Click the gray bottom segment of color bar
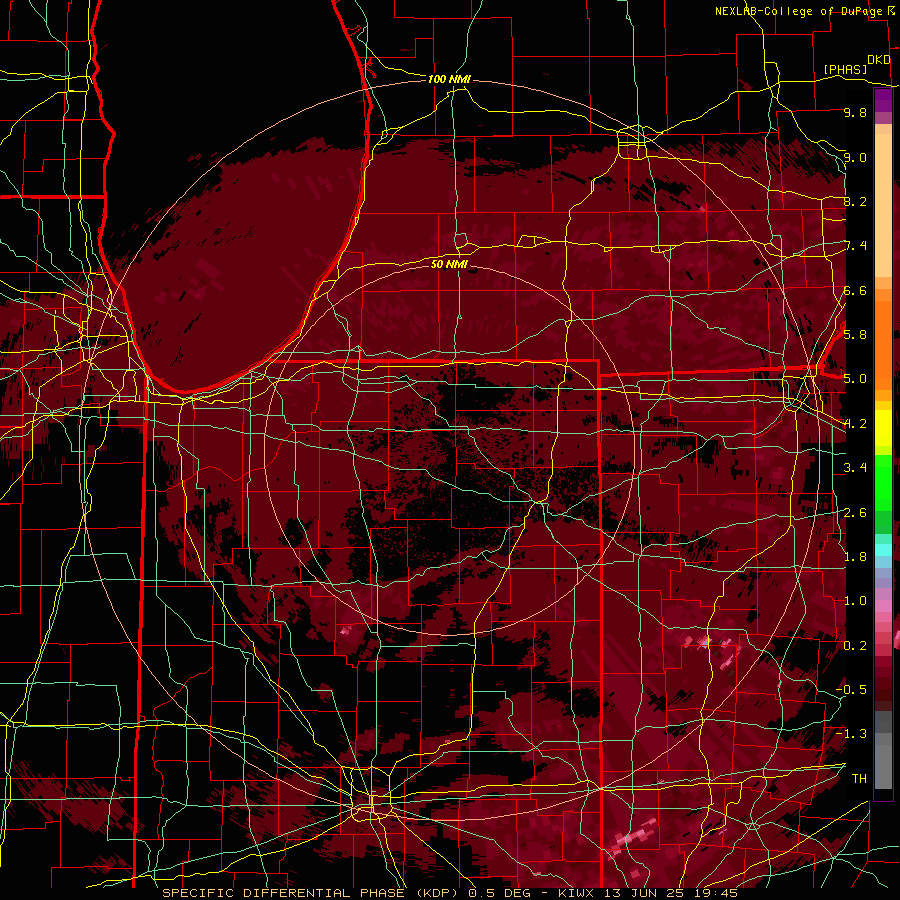The width and height of the screenshot is (900, 900). click(x=883, y=763)
